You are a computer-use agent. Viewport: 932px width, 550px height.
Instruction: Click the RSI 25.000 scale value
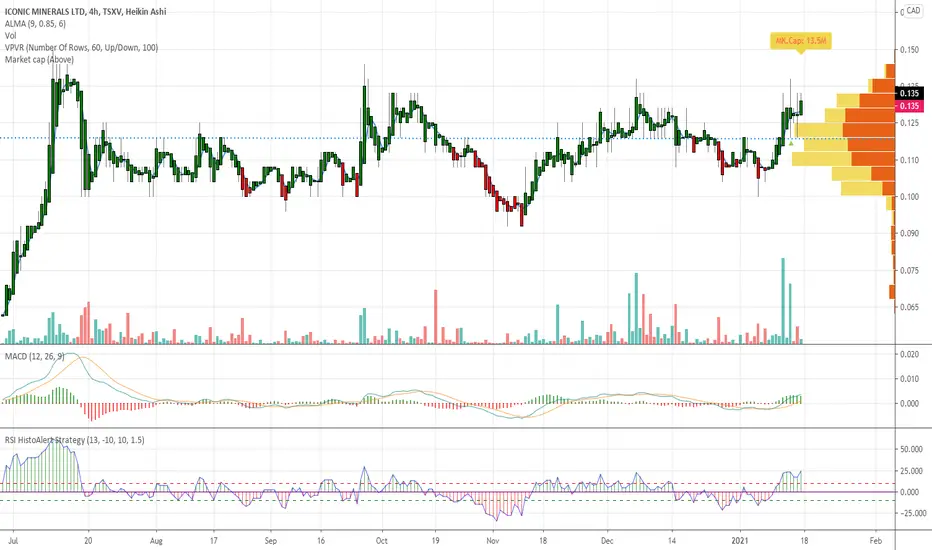[x=911, y=471]
